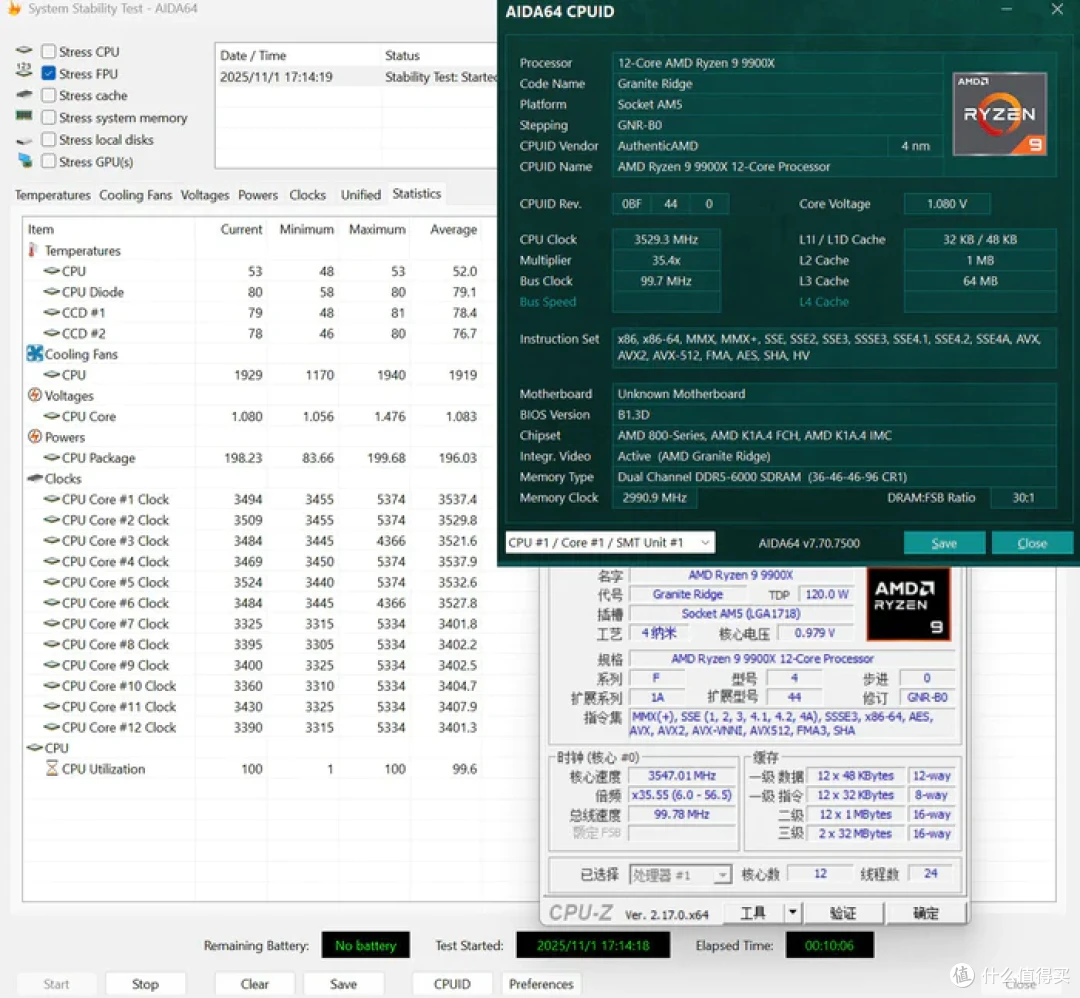Uncheck the Stress FPU checkbox
Screen dimensions: 1080x998
coord(48,74)
